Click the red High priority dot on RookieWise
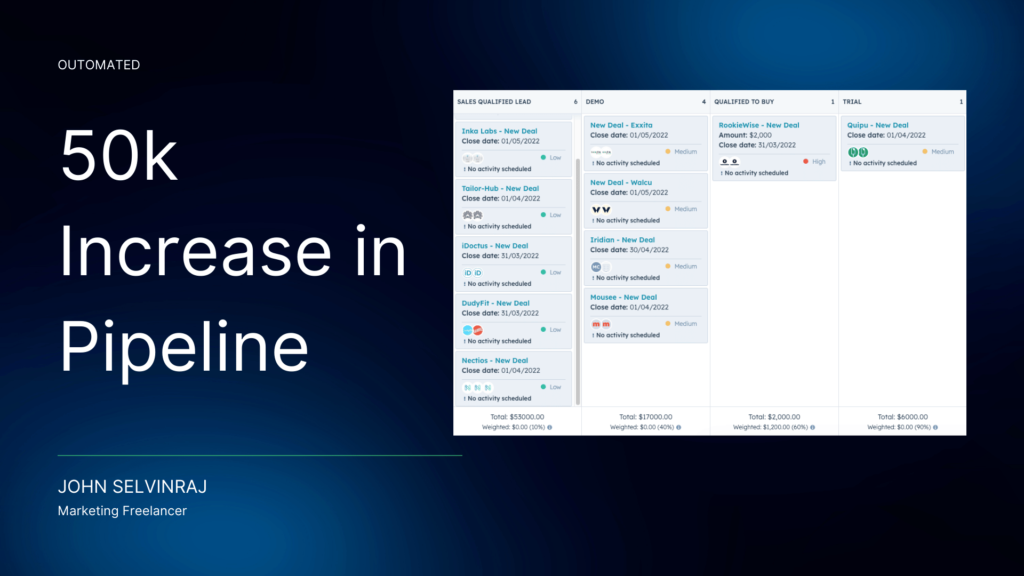This screenshot has width=1024, height=576. (806, 161)
